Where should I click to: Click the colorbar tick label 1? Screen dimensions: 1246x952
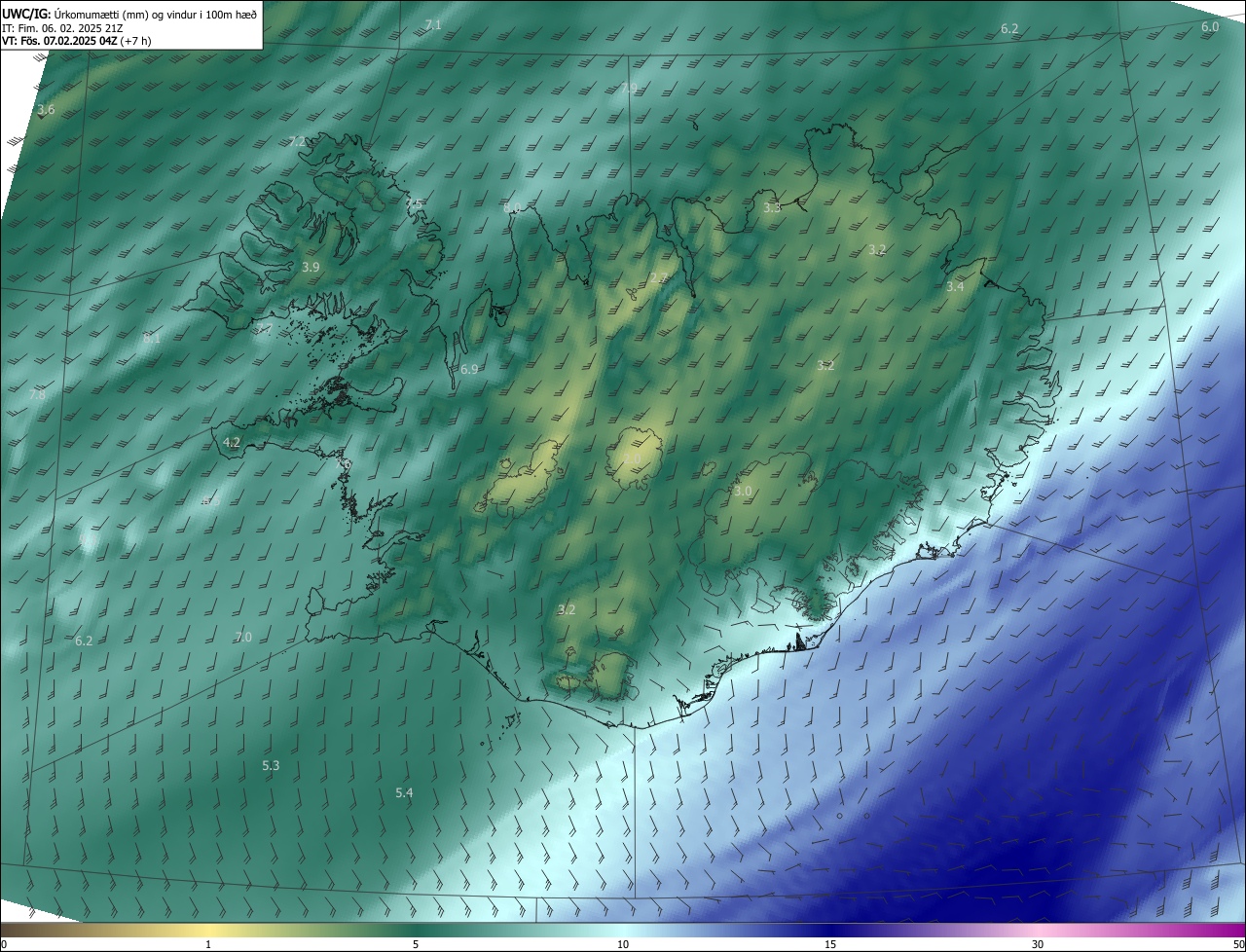(208, 944)
